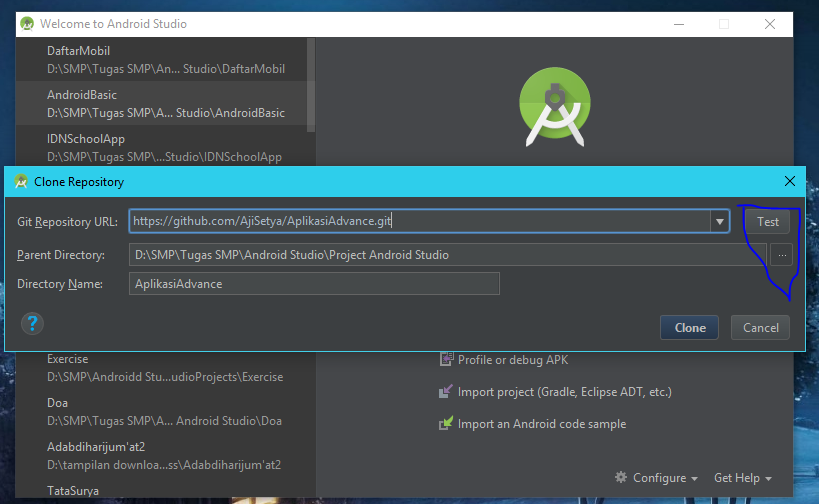
Task: Click the Profile or debug APK icon
Action: 446,359
